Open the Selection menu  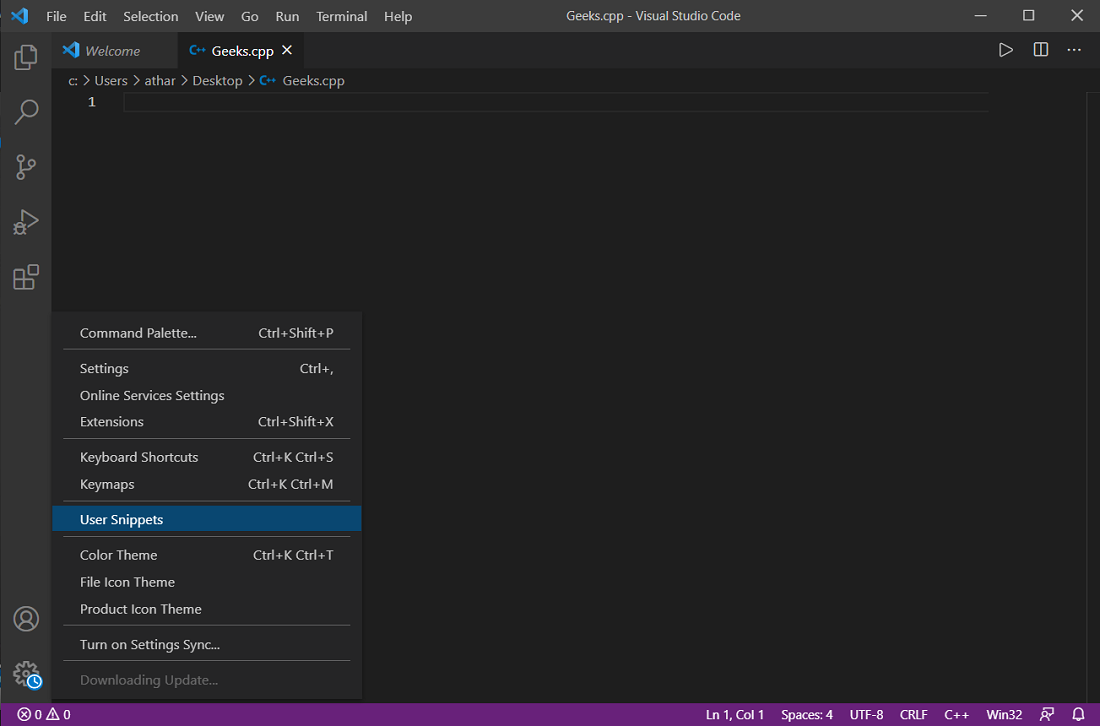[x=151, y=16]
